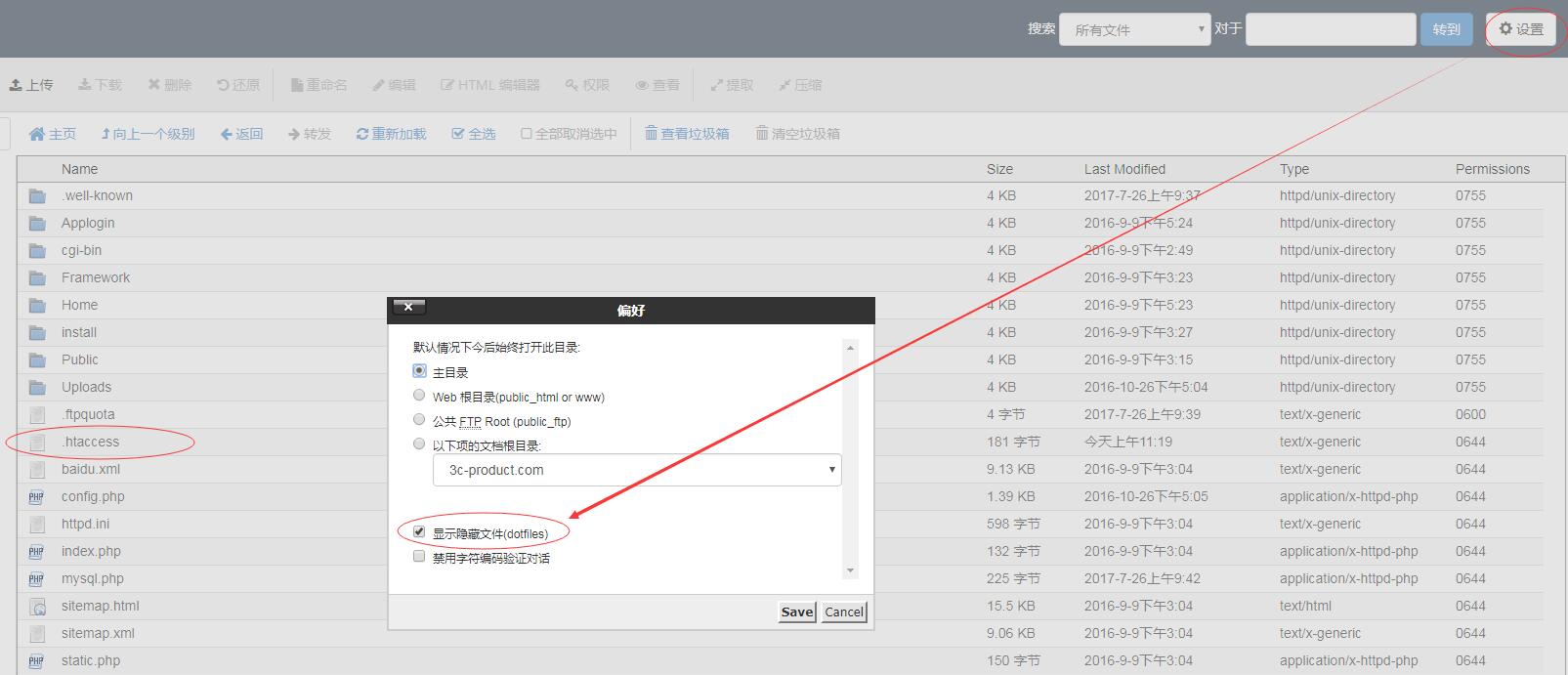Uncheck 显示隐藏文件 (dotfiles) checkbox
Viewport: 1568px width, 675px height.
point(419,532)
